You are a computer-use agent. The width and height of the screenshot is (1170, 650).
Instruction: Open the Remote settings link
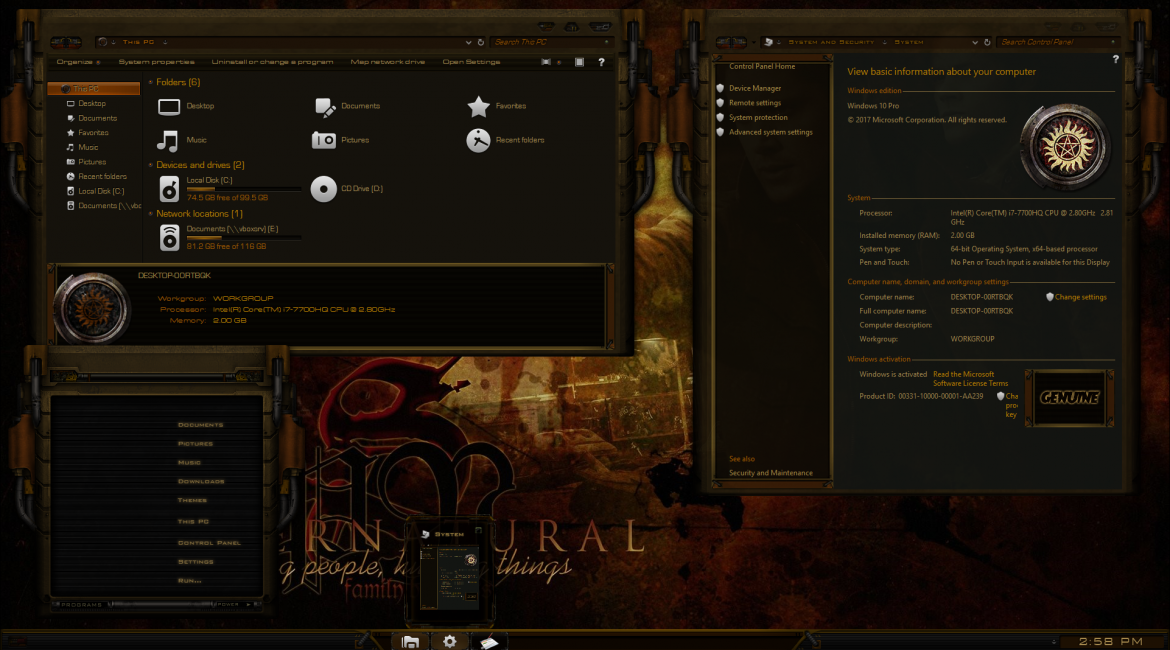754,103
